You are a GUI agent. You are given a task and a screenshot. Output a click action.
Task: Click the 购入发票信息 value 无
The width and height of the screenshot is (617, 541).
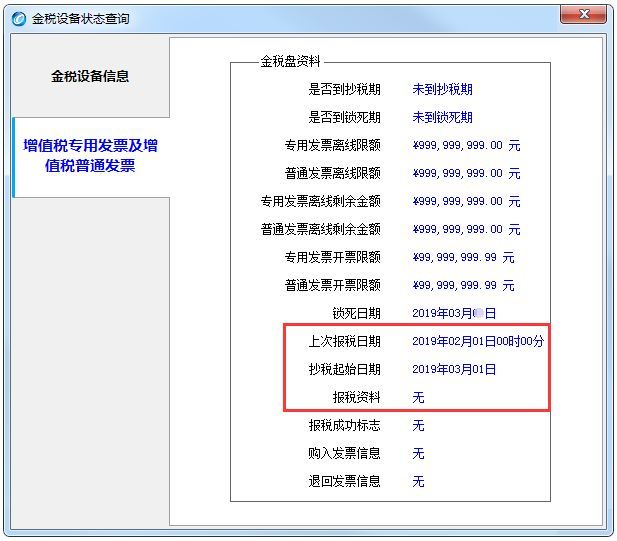pyautogui.click(x=418, y=453)
